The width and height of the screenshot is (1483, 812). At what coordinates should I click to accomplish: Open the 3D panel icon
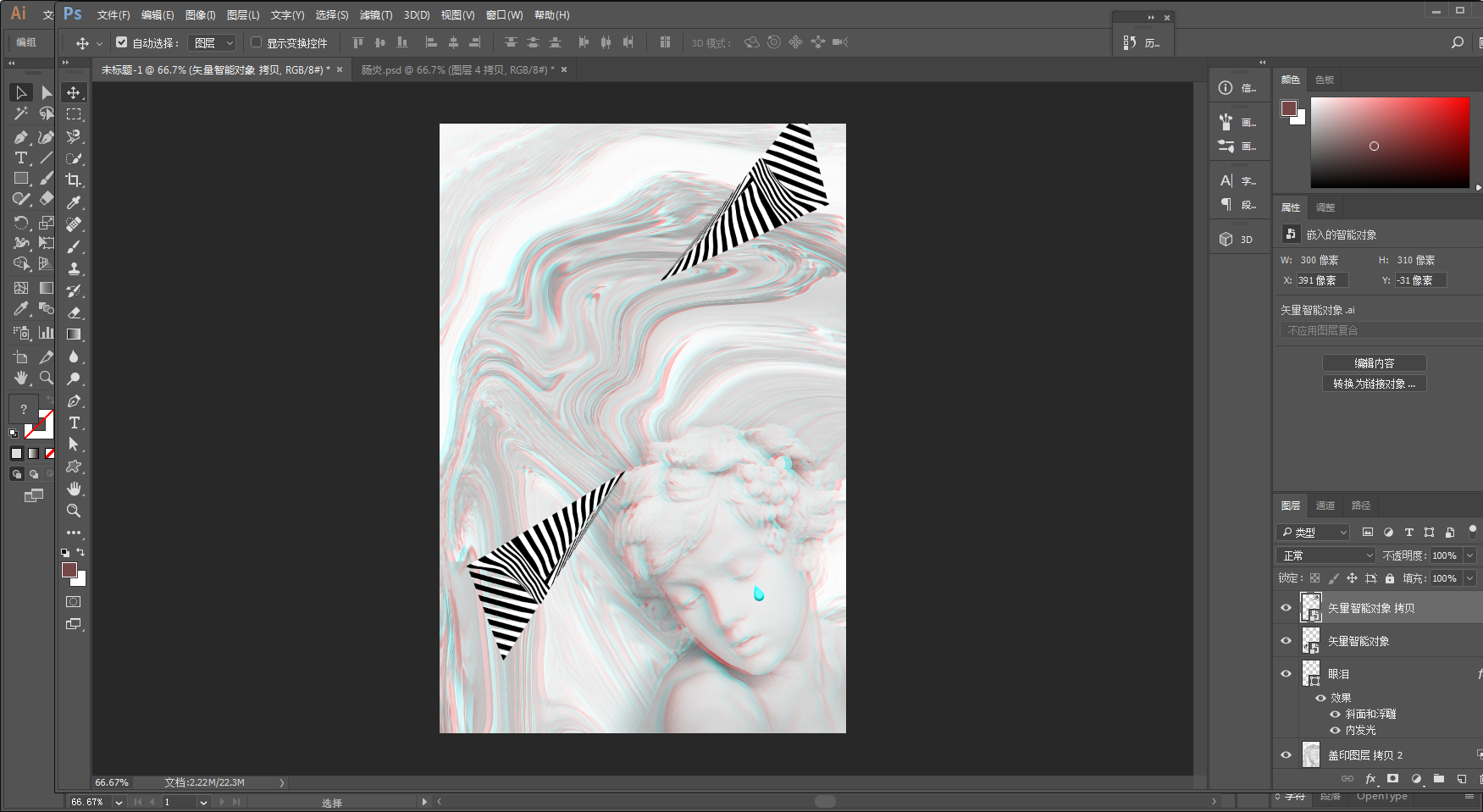1226,240
